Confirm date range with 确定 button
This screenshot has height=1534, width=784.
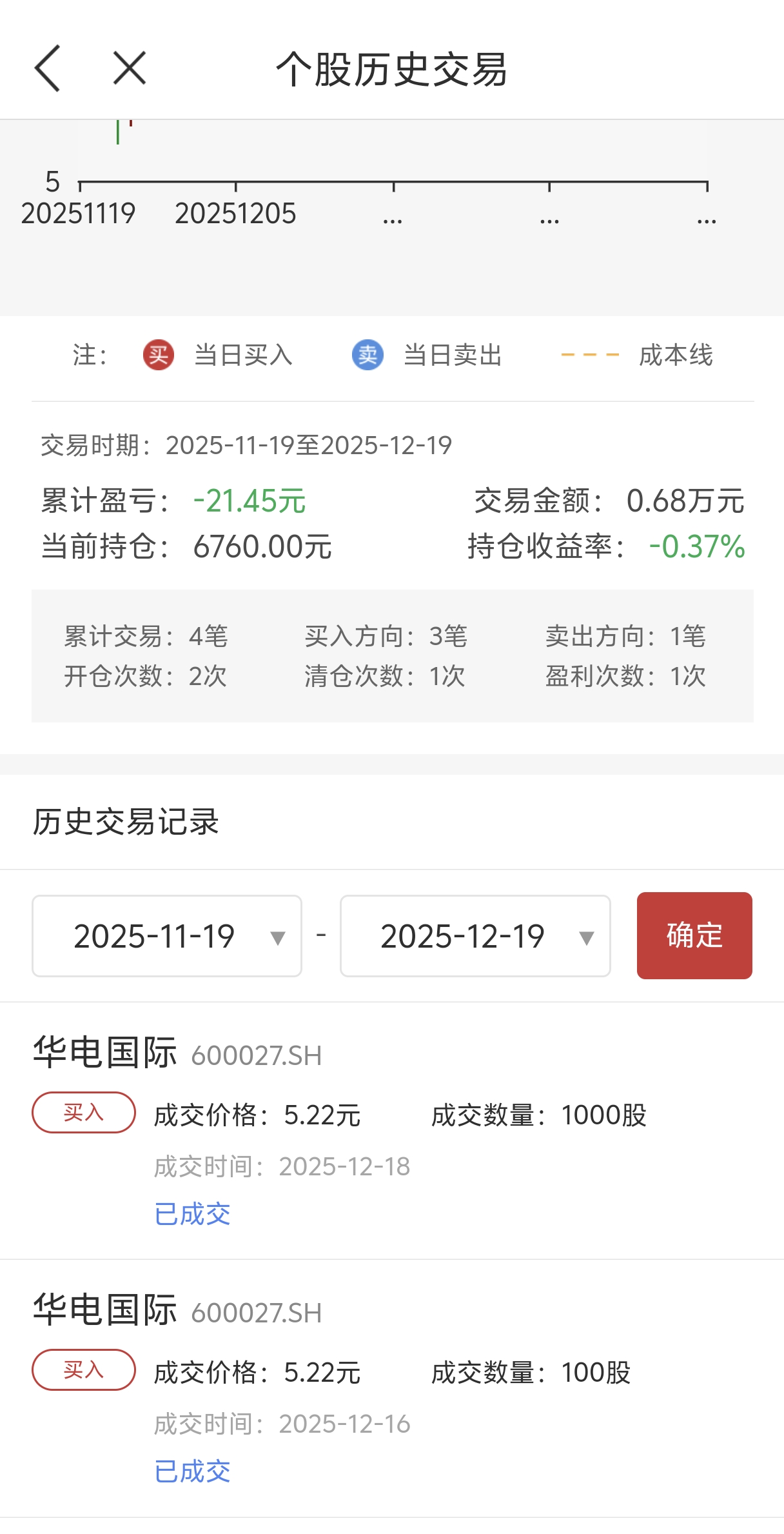(694, 935)
